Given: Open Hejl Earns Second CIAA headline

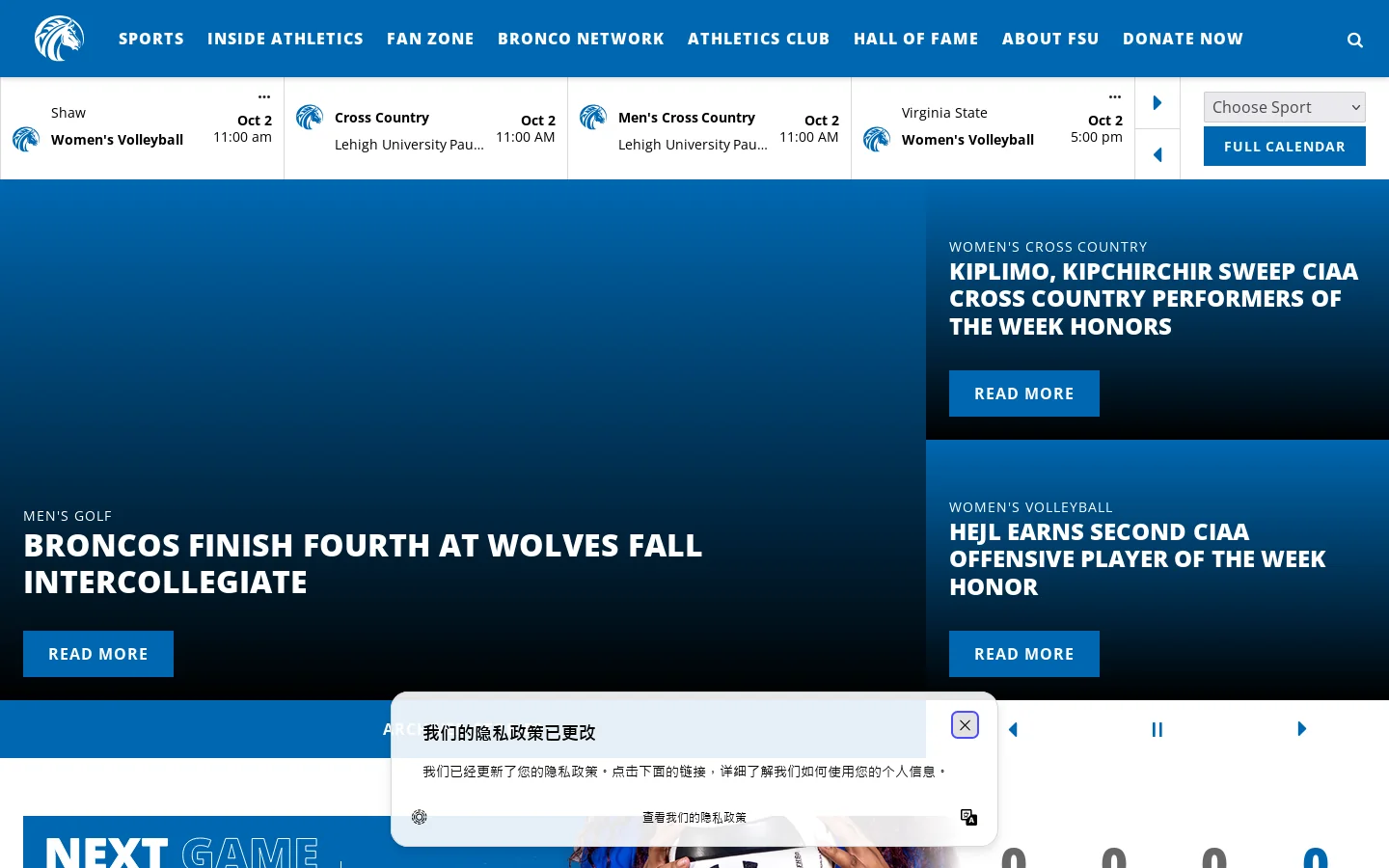Looking at the screenshot, I should point(1137,559).
